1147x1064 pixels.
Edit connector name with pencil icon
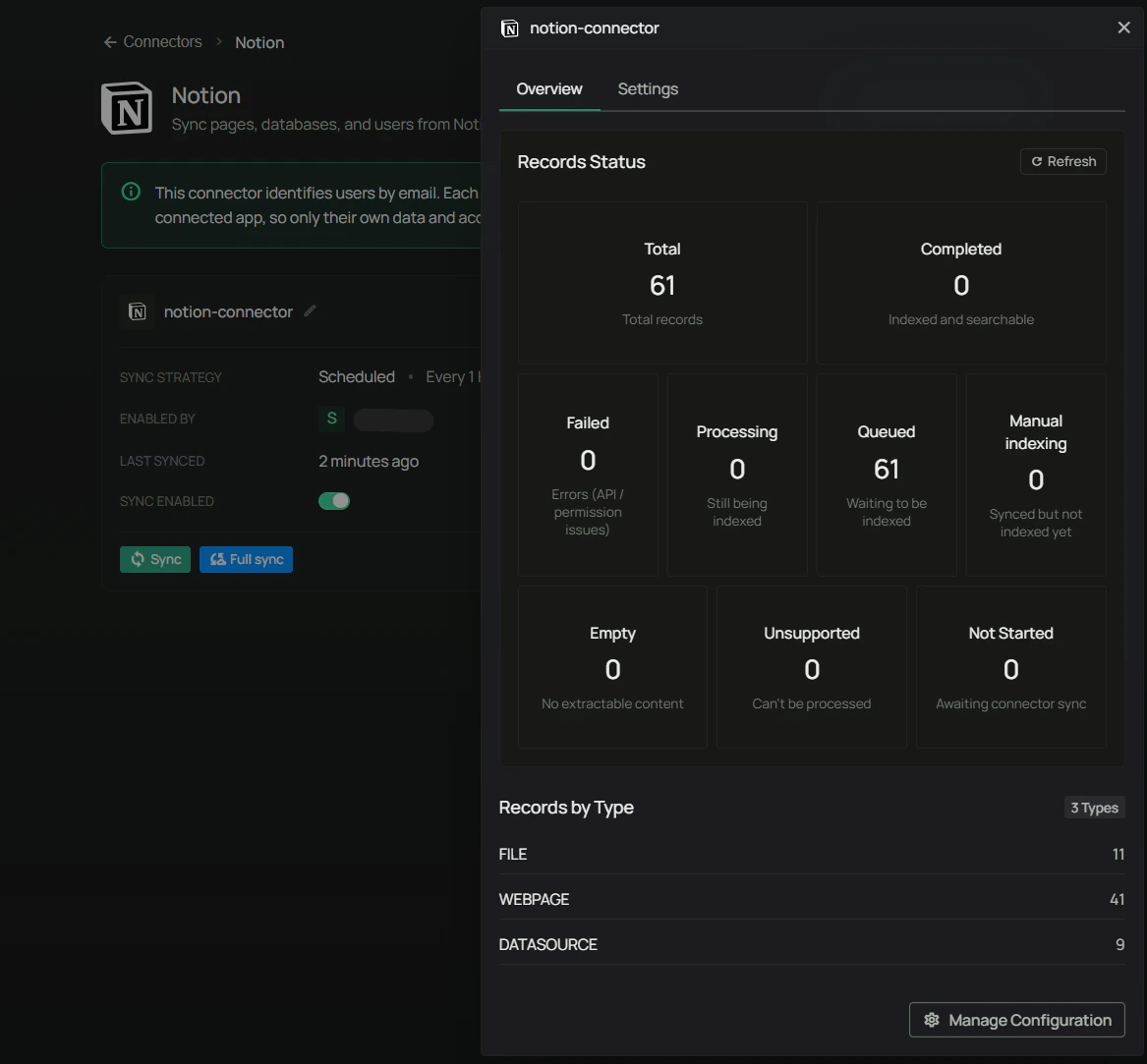[310, 310]
